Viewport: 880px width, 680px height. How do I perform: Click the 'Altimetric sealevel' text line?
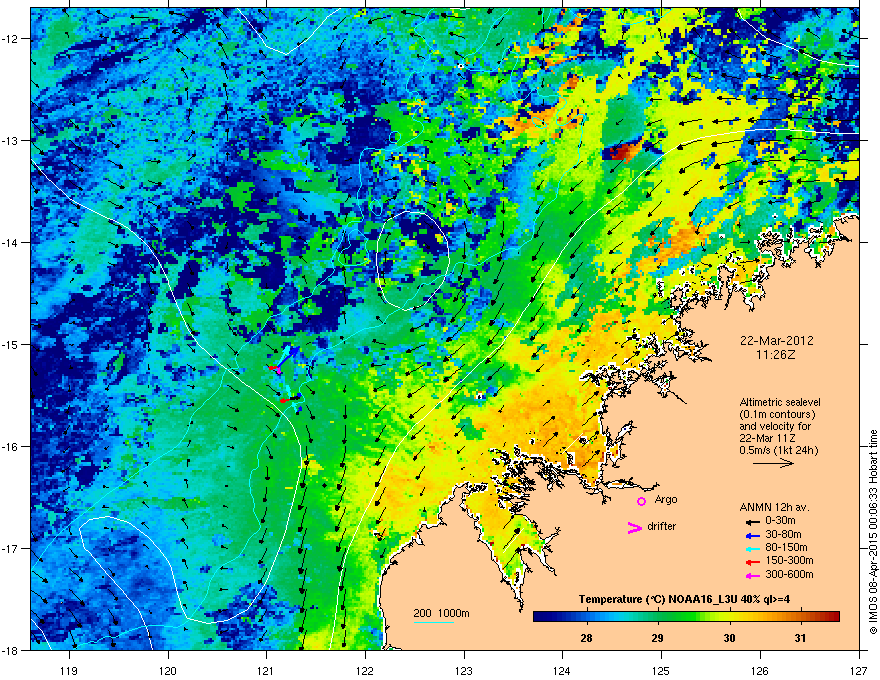tap(780, 402)
